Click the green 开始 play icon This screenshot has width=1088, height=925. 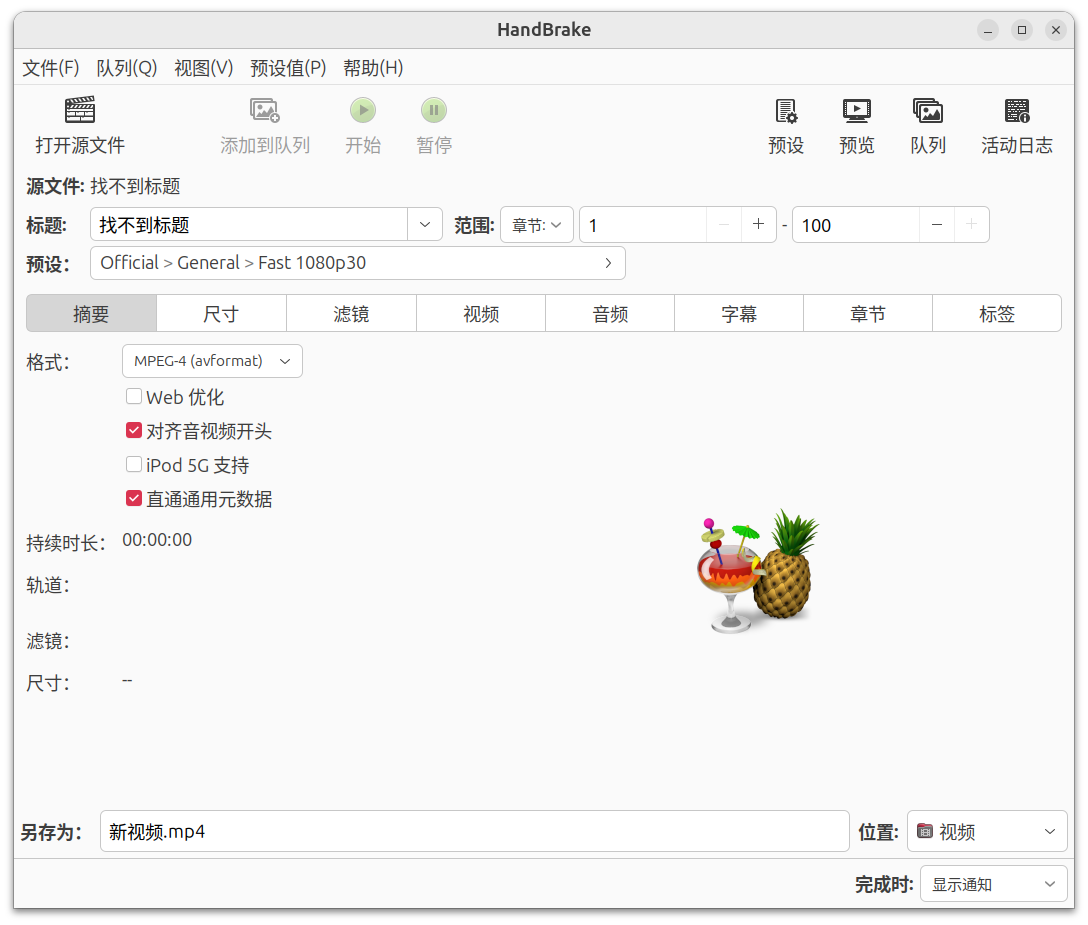click(363, 110)
